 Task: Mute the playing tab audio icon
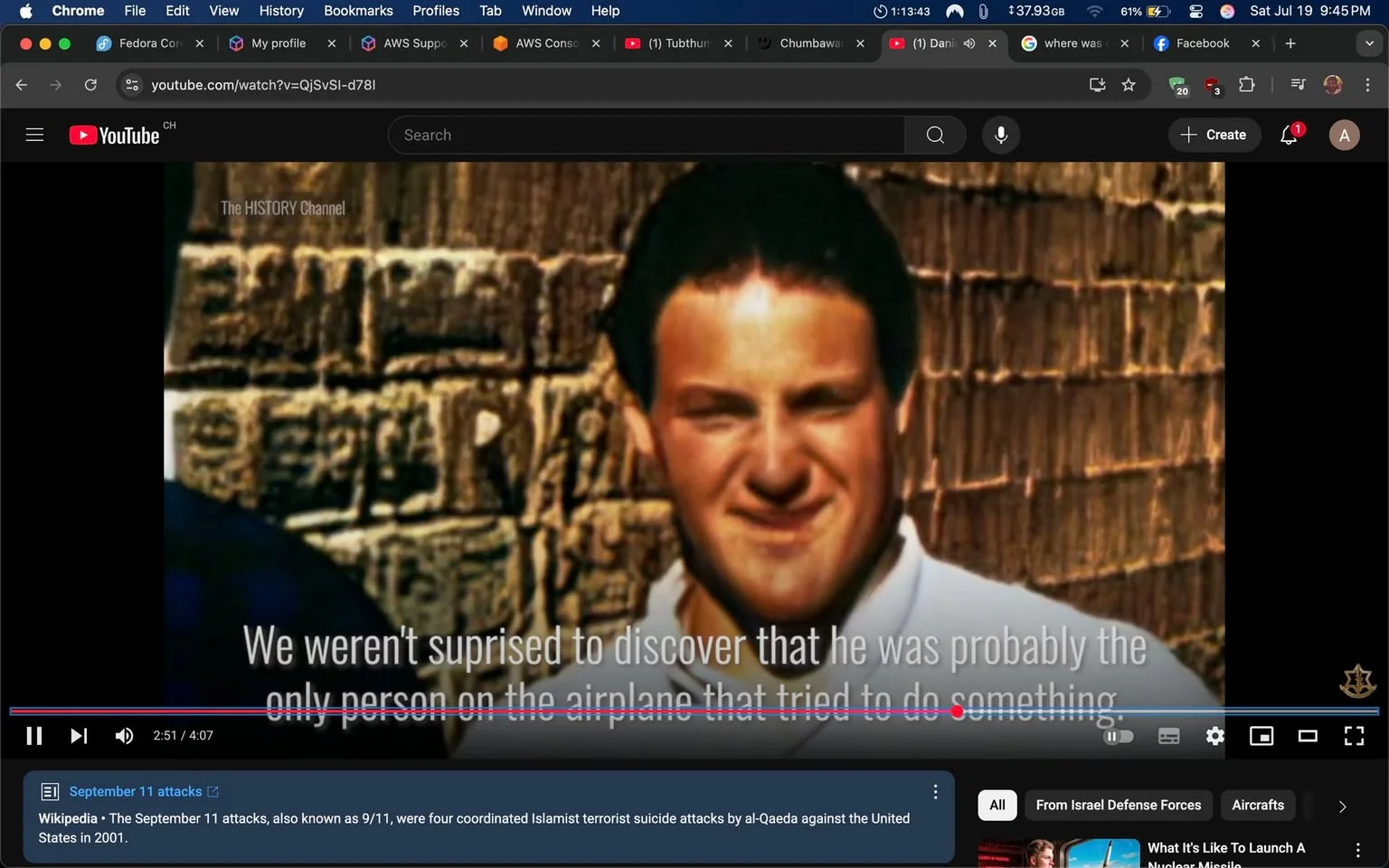969,43
